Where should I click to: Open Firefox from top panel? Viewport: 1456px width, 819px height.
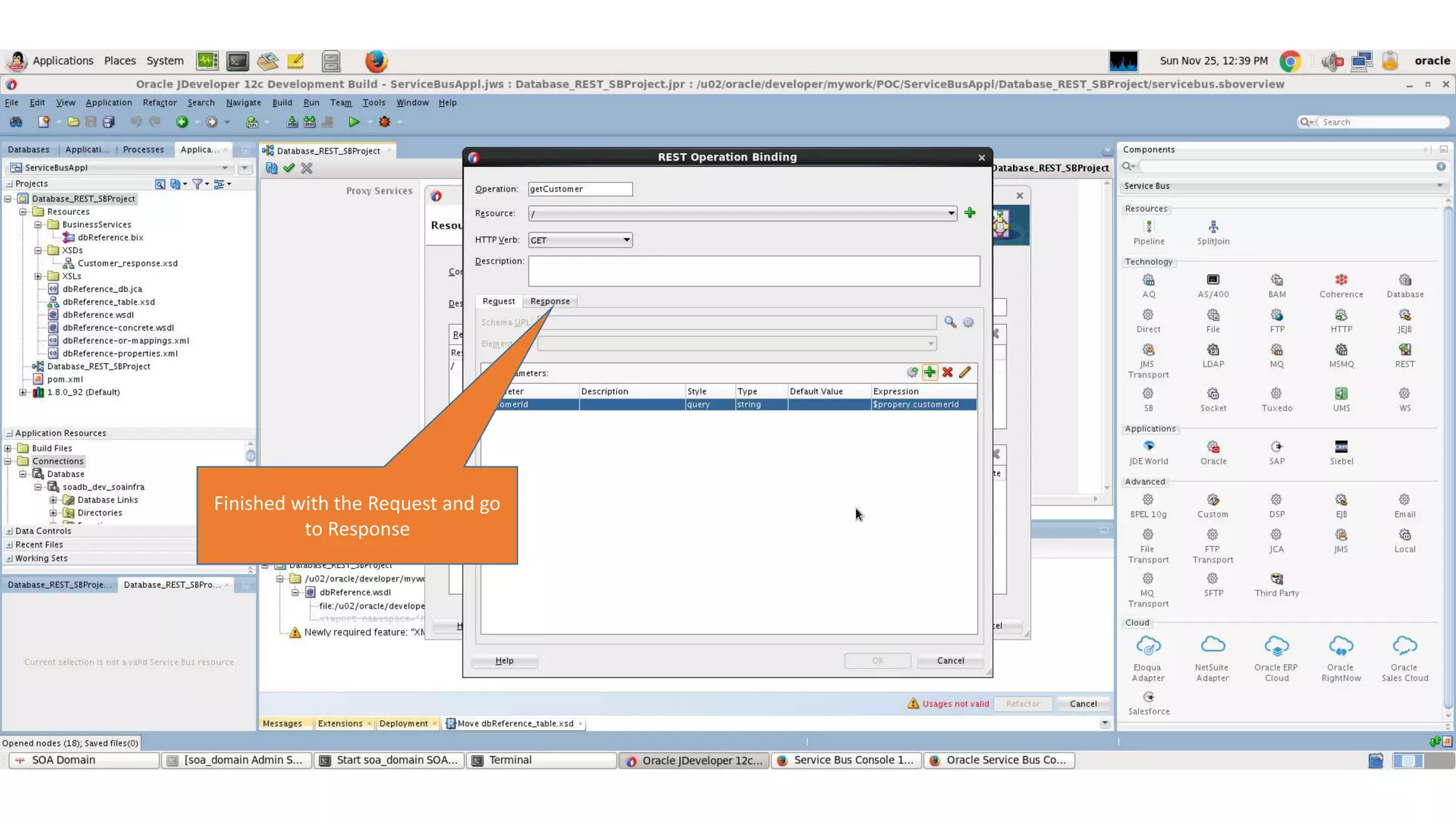click(376, 61)
